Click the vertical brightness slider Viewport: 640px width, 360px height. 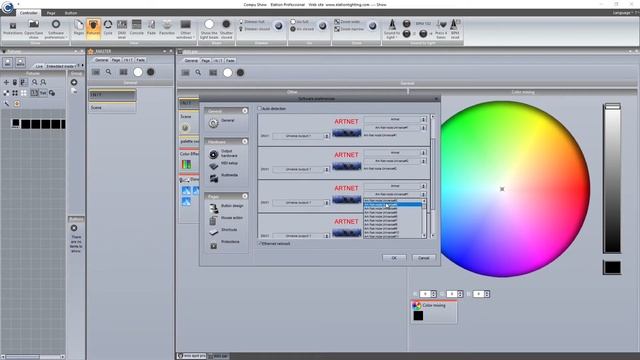click(612, 178)
